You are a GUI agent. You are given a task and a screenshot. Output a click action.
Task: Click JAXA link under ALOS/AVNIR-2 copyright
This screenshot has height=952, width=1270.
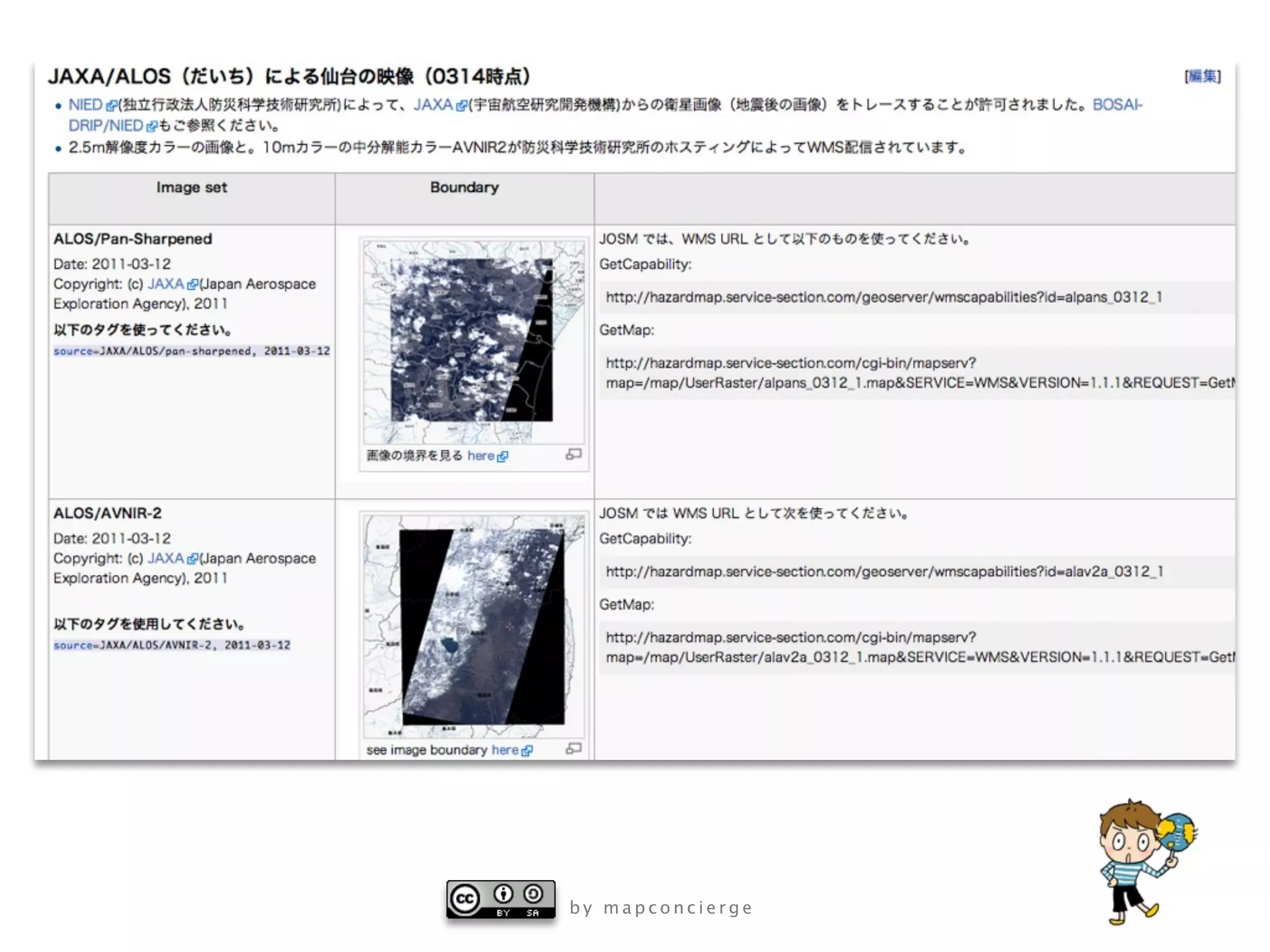pyautogui.click(x=166, y=558)
